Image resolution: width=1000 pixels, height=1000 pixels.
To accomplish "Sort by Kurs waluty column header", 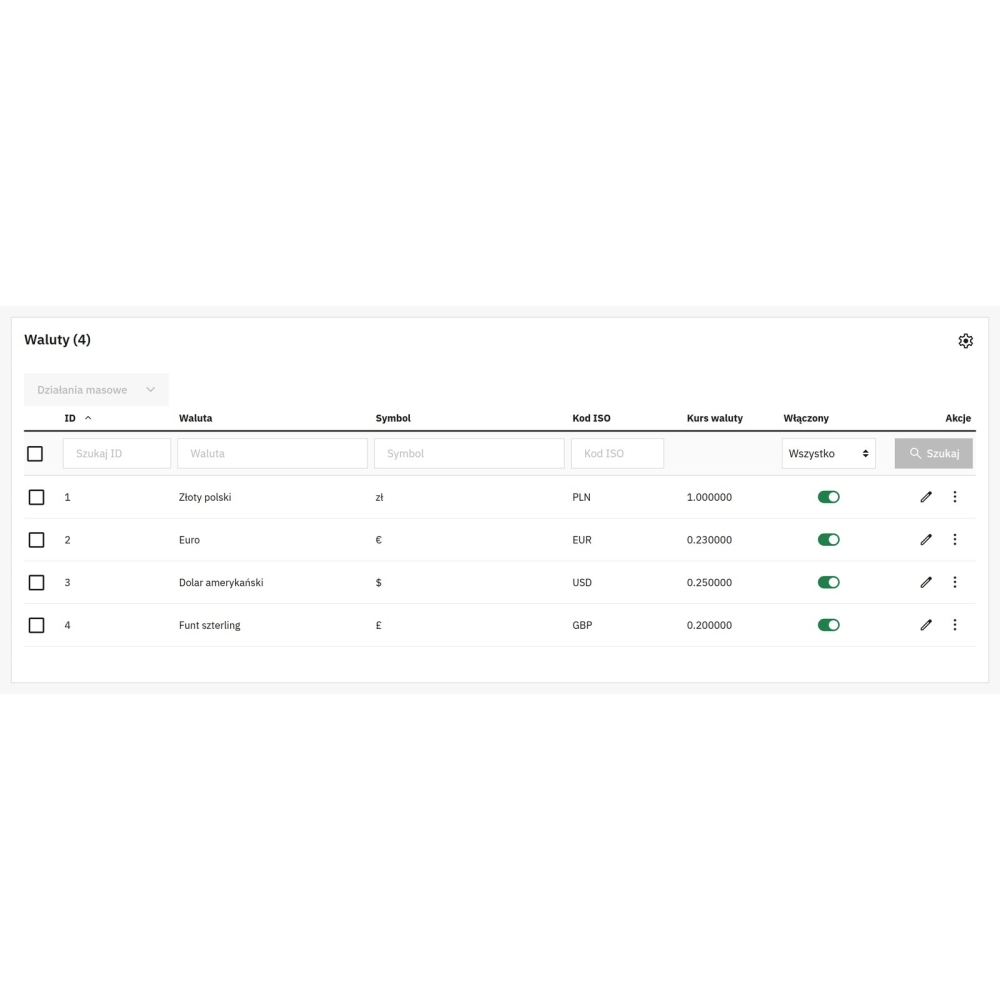I will 715,418.
